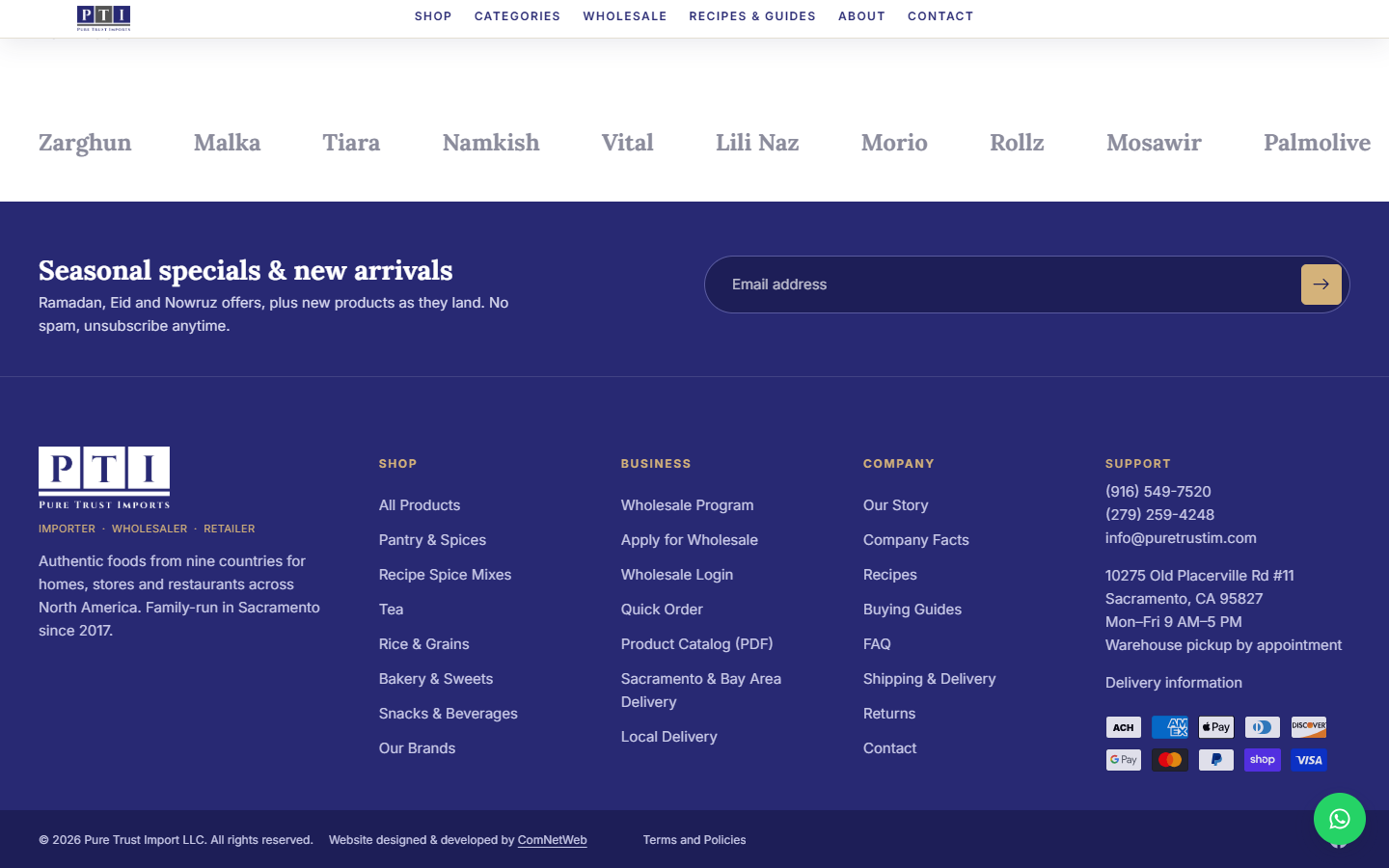
Task: Open Local Delivery link
Action: 668,737
